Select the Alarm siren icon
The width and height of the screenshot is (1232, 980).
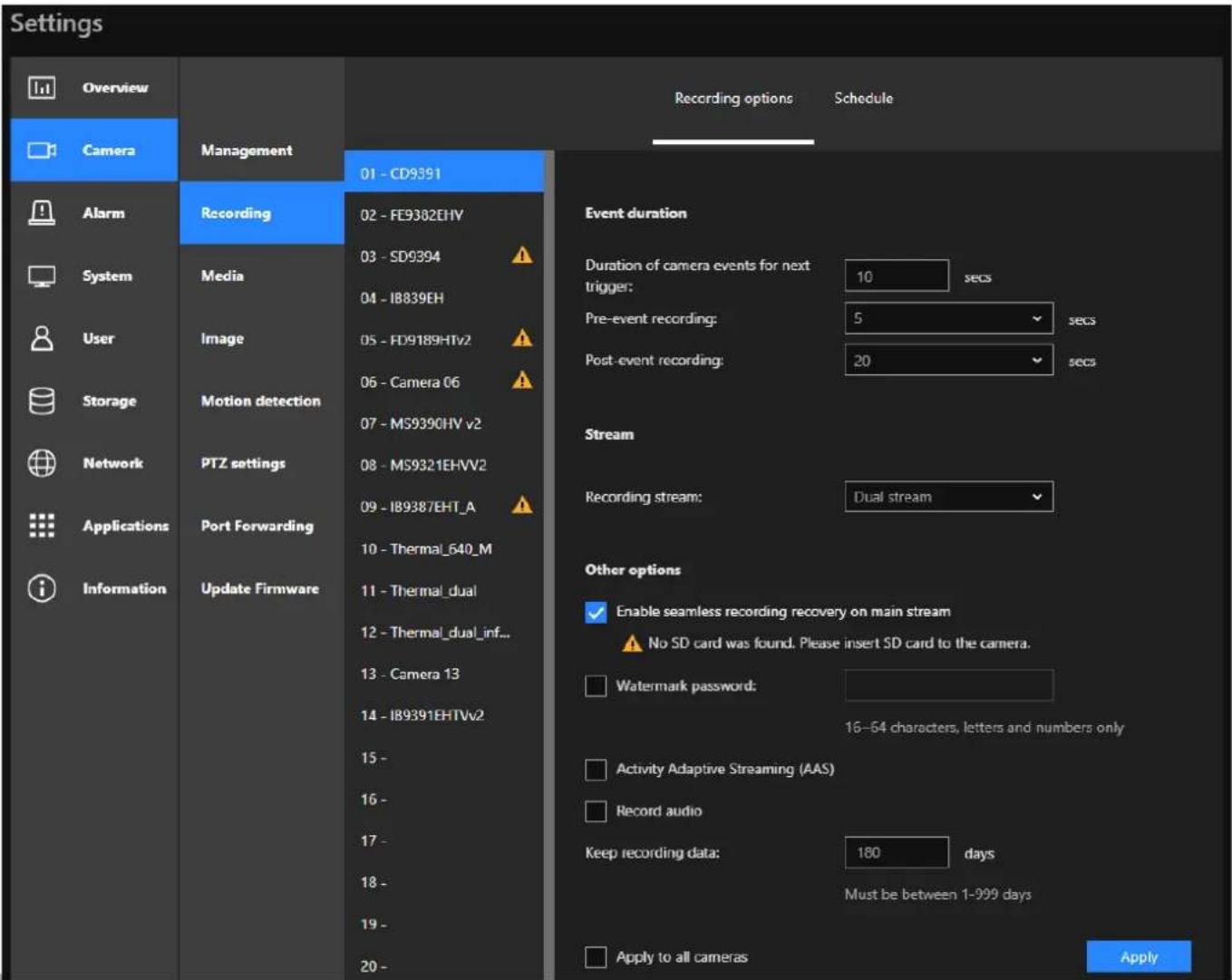[42, 212]
